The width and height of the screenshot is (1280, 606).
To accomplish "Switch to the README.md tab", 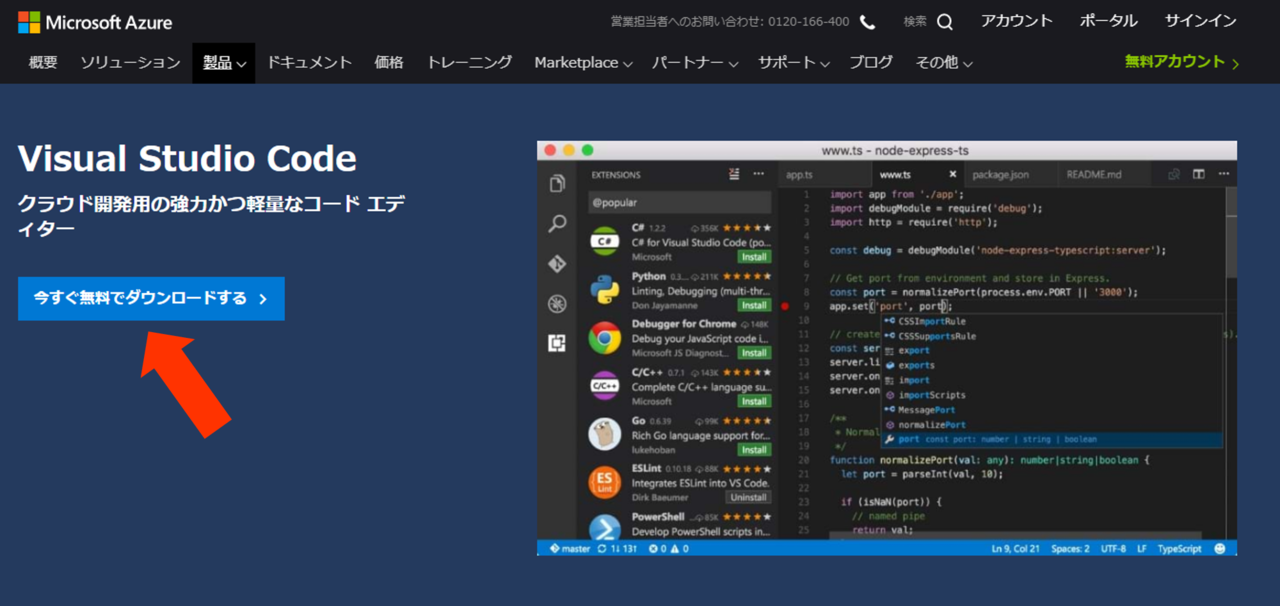I will coord(1094,174).
